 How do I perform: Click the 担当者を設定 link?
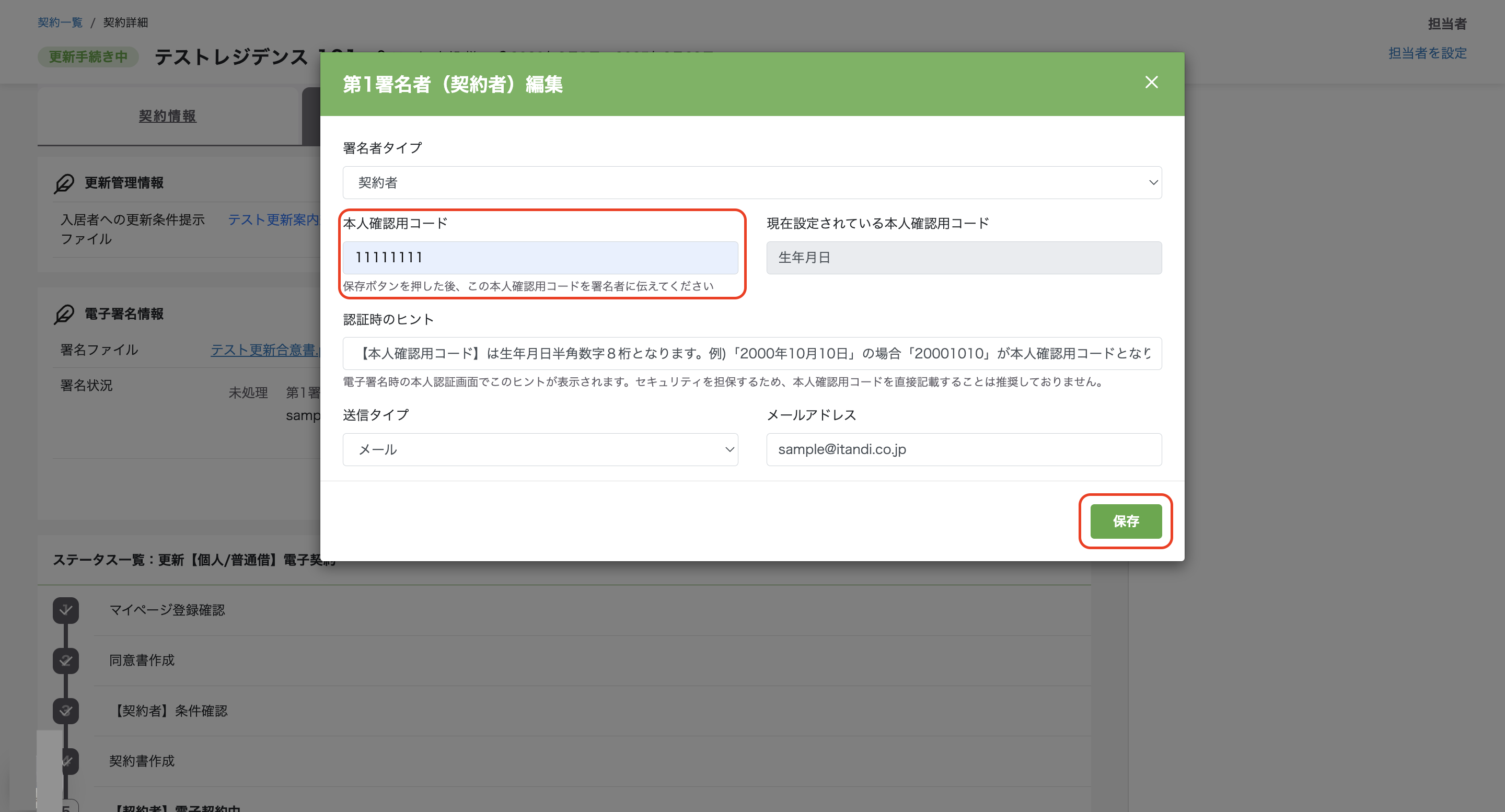(x=1427, y=53)
